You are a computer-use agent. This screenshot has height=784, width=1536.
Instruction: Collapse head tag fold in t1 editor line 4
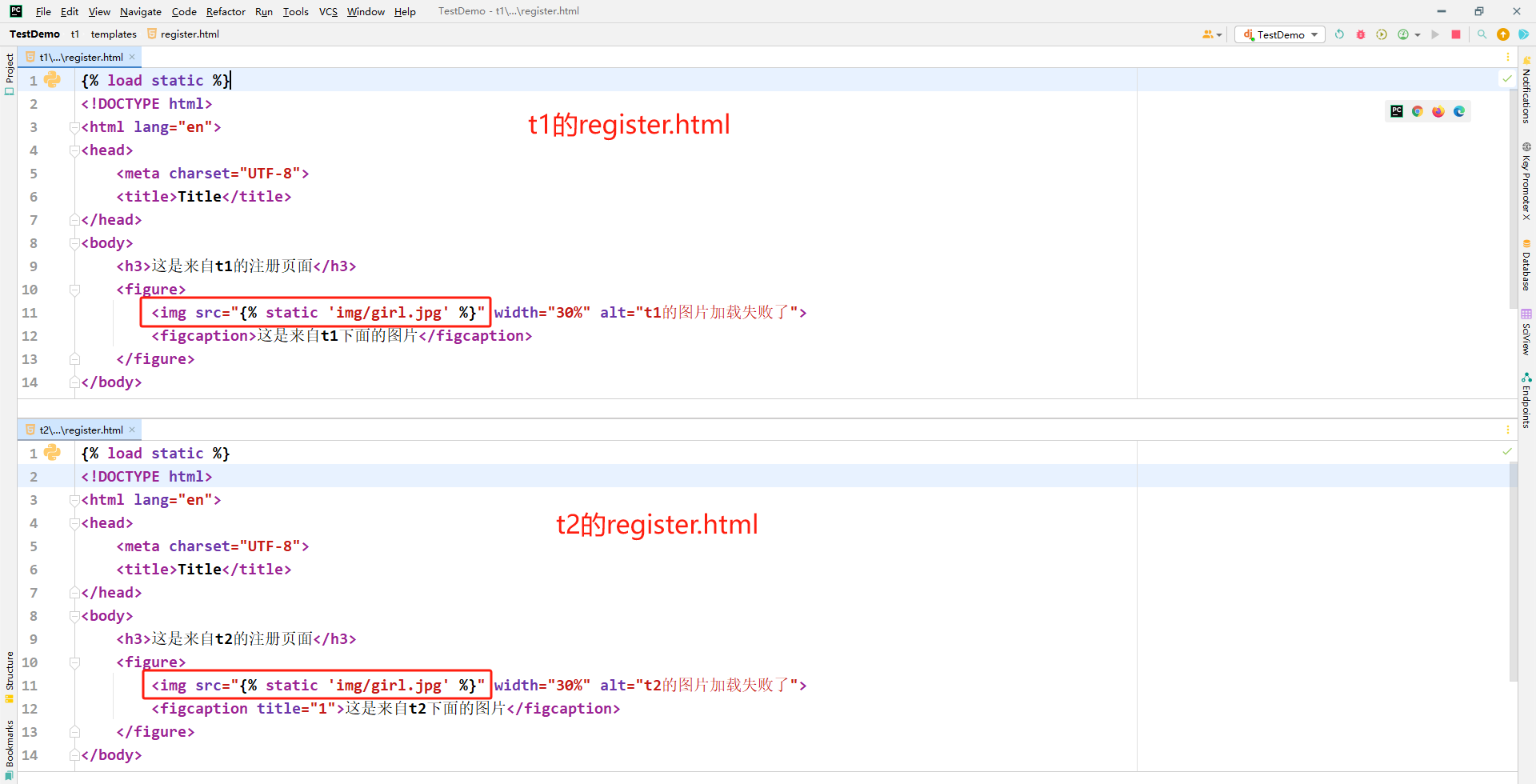(74, 150)
